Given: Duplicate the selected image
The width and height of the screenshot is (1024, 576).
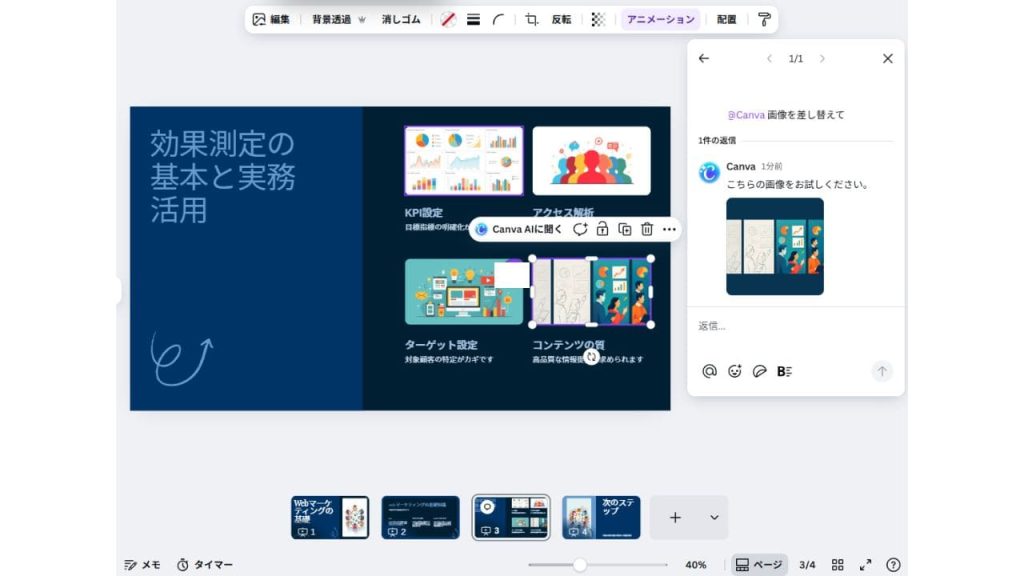Looking at the screenshot, I should pos(625,229).
